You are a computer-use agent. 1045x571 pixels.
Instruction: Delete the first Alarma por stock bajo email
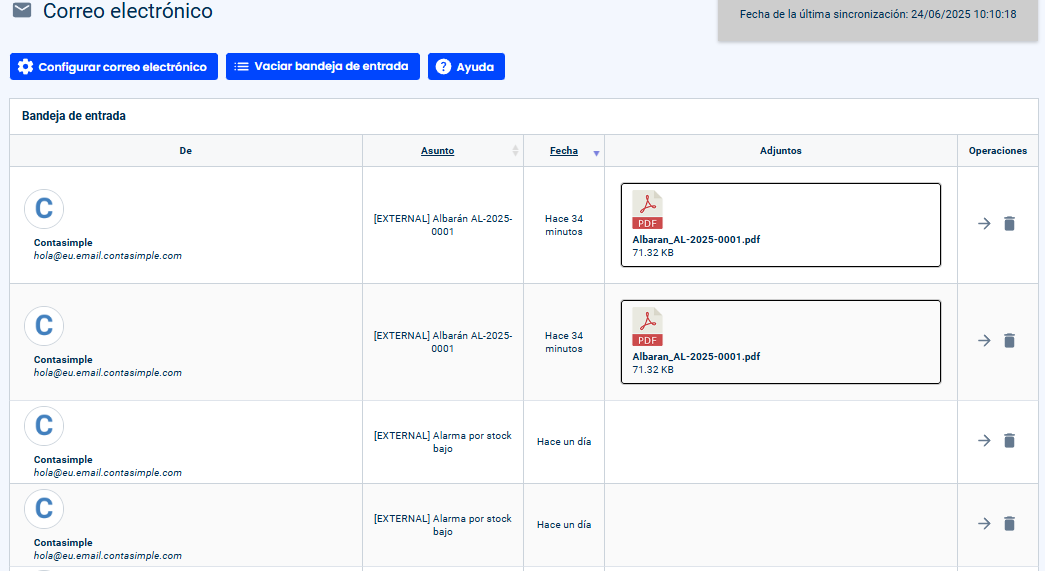[x=1010, y=441]
